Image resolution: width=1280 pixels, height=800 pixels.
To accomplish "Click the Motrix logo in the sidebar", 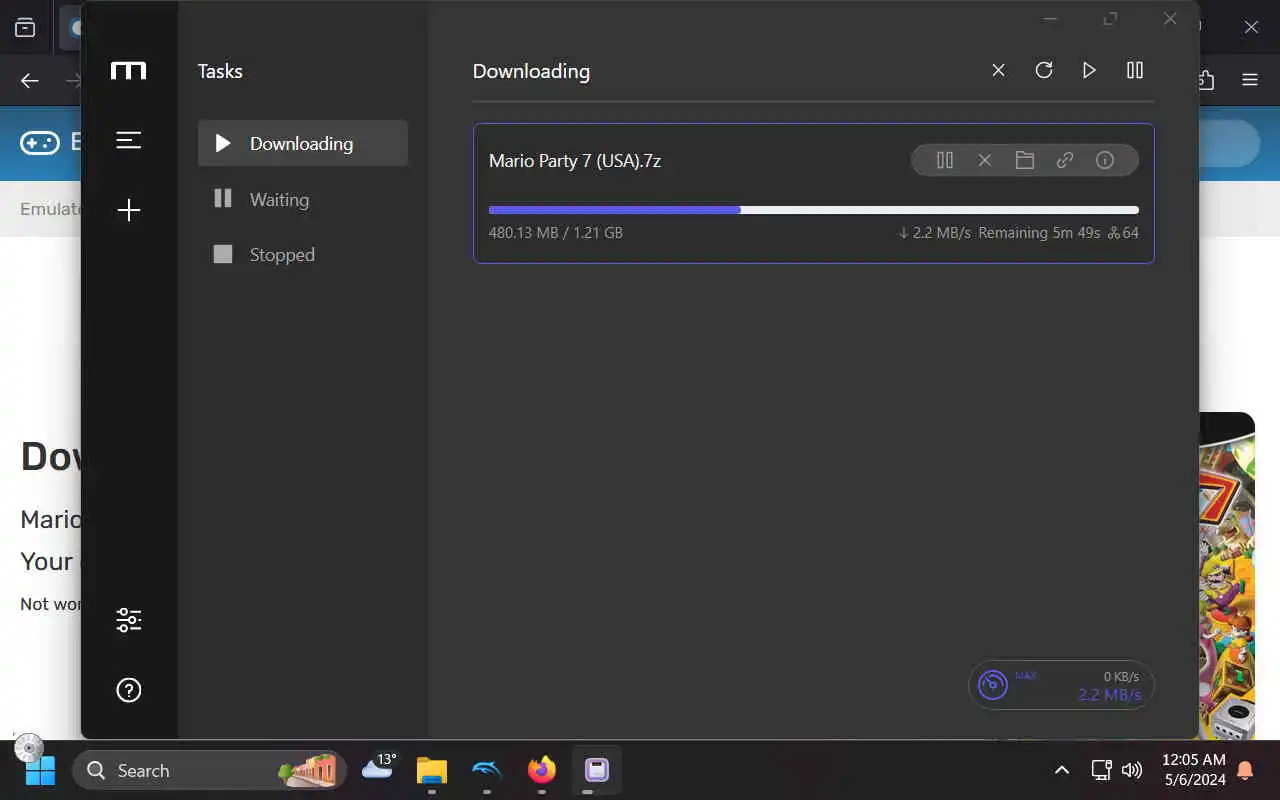I will coord(129,71).
